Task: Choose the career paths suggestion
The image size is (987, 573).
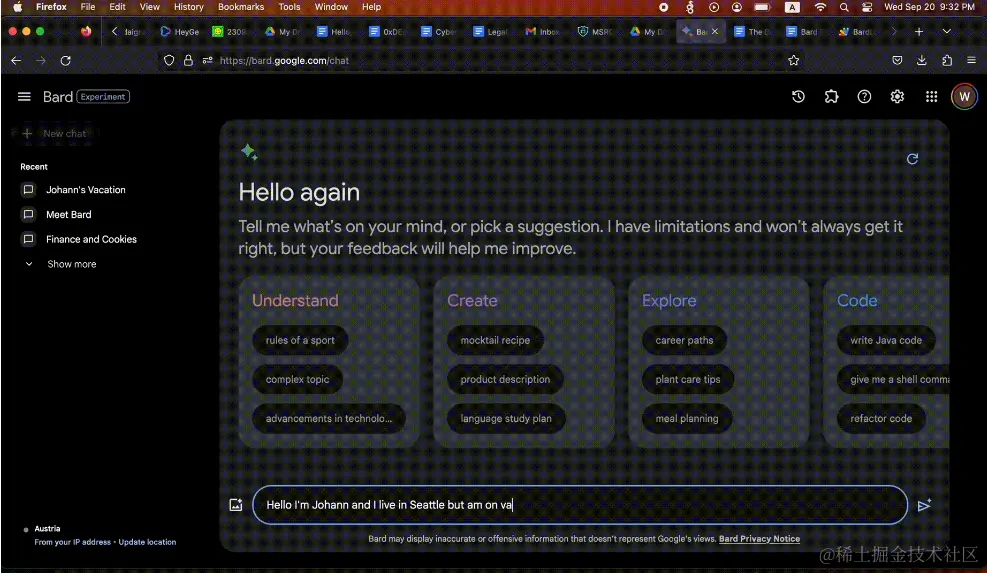Action: click(684, 340)
